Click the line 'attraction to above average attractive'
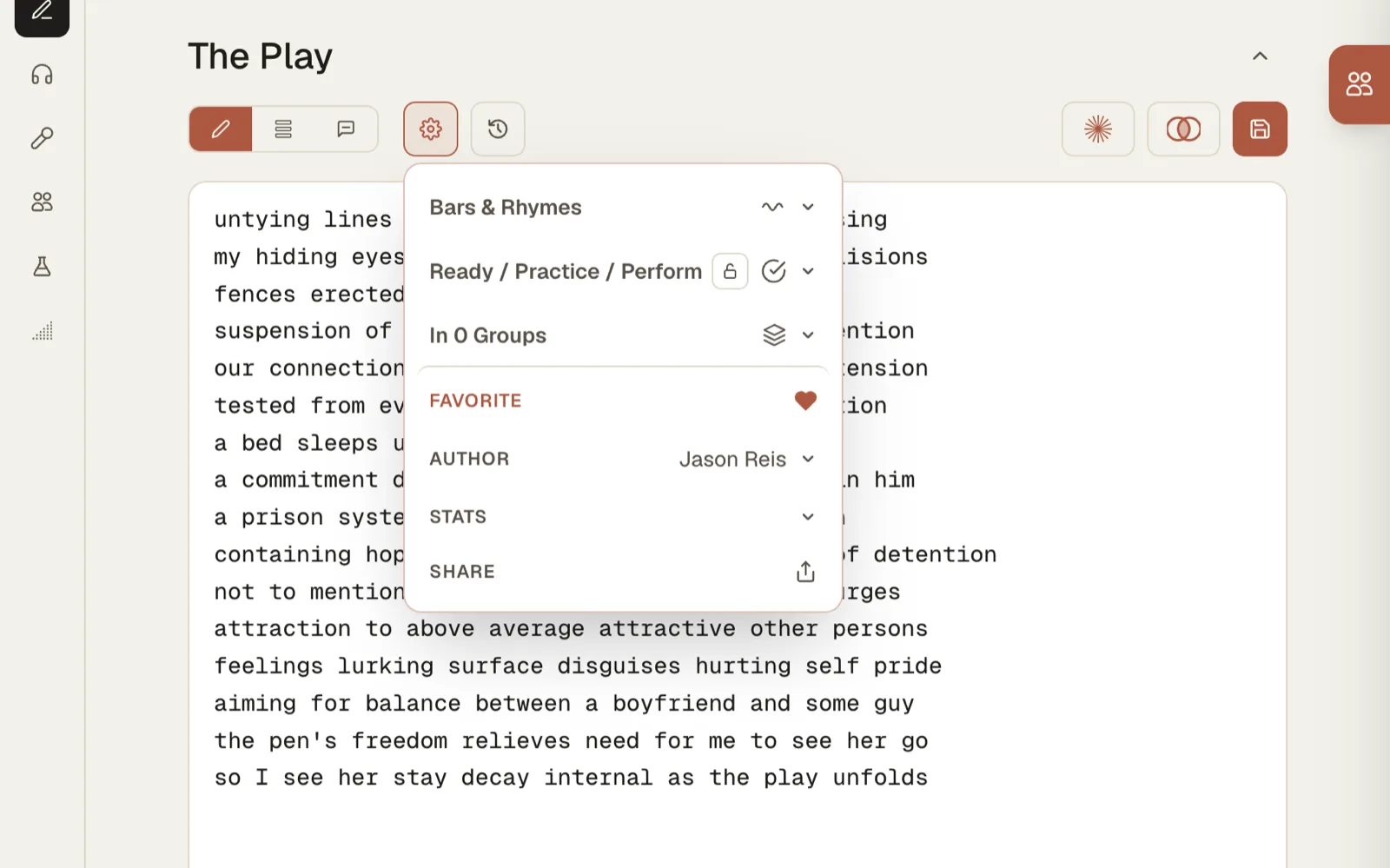 point(571,628)
